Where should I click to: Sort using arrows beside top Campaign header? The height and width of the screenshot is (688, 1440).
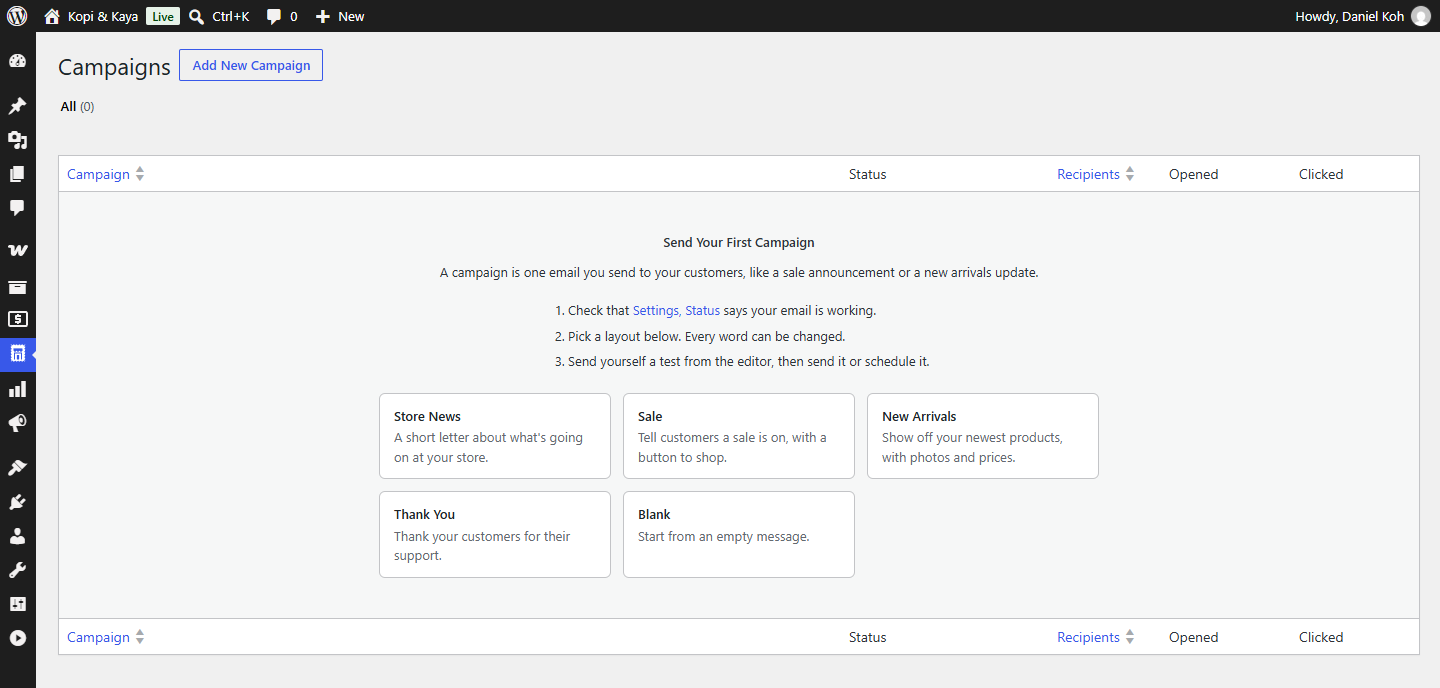[140, 174]
